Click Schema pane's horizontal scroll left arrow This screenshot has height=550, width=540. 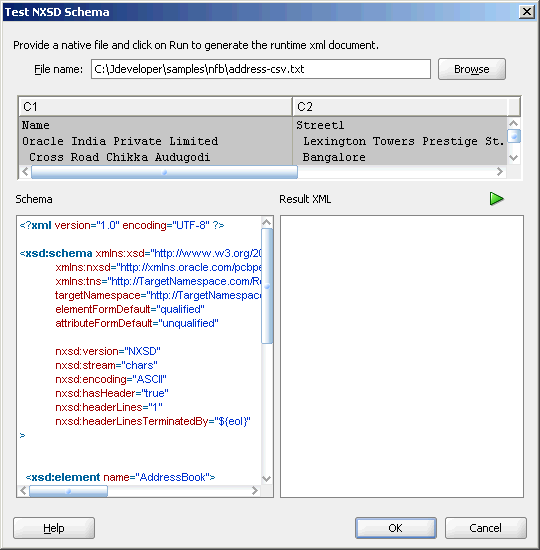click(24, 490)
